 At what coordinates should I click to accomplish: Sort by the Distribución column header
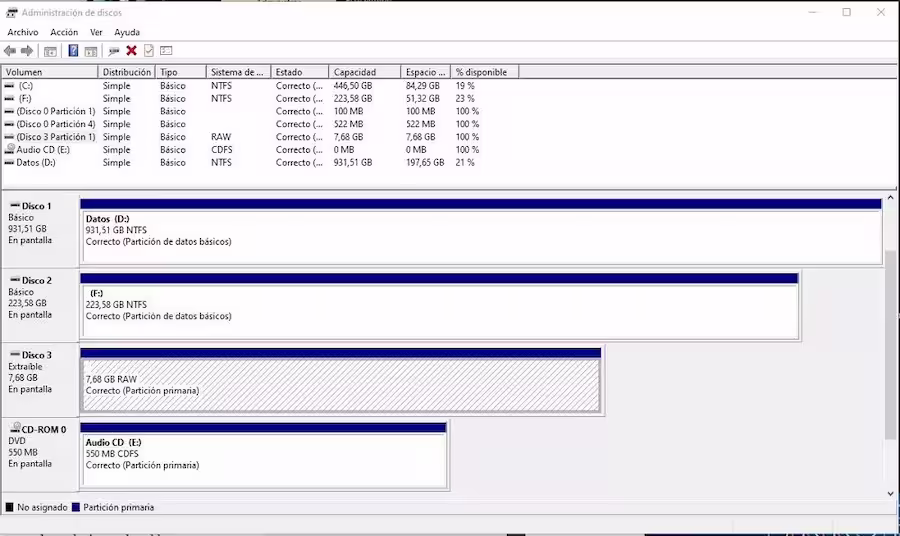(126, 72)
